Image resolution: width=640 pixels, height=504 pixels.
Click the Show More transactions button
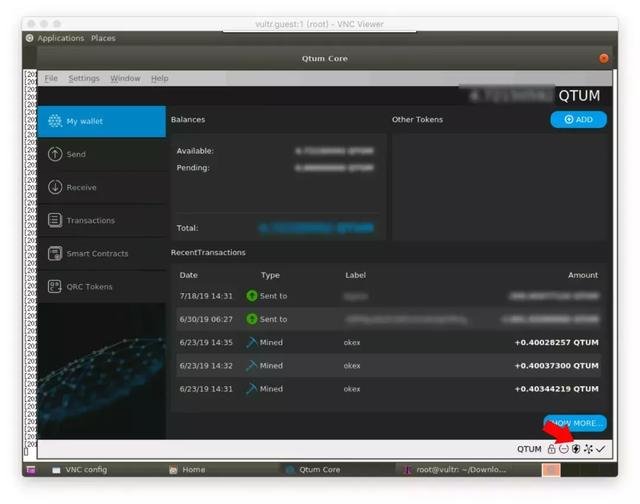pos(575,423)
